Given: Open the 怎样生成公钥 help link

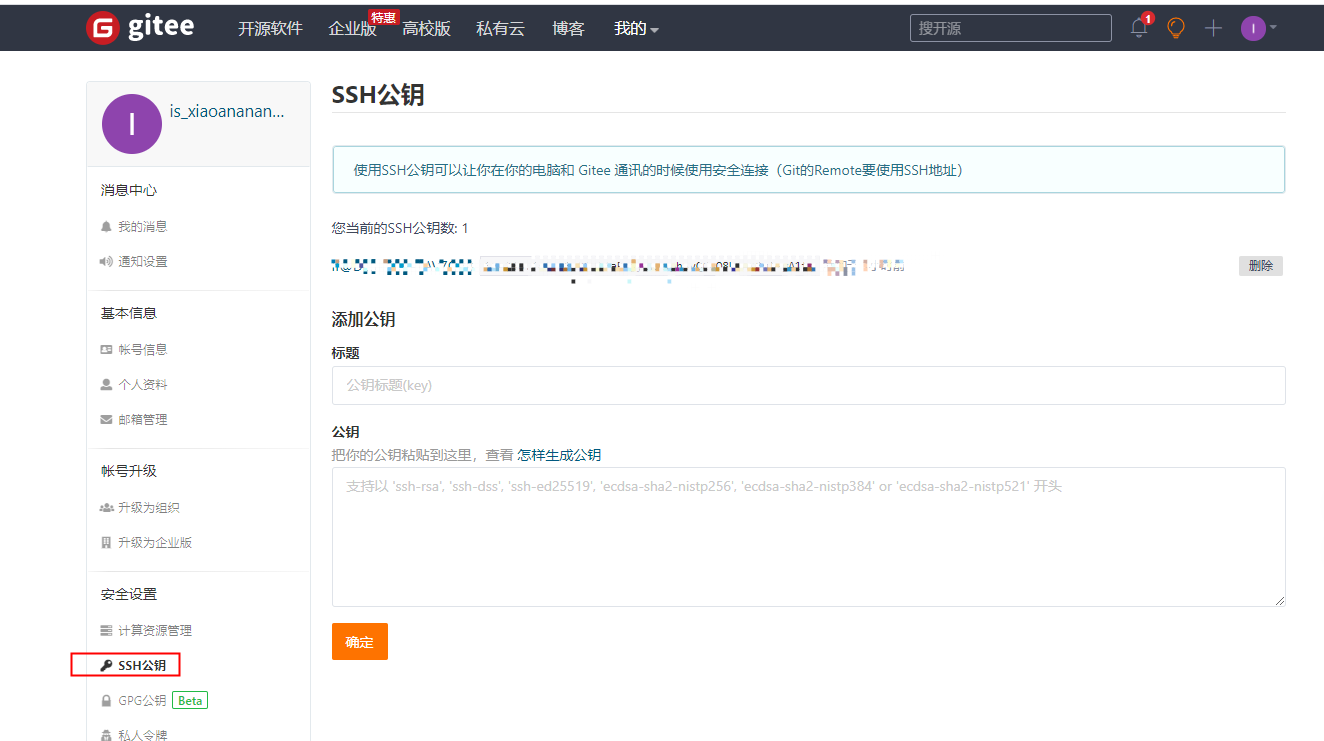Looking at the screenshot, I should [559, 455].
